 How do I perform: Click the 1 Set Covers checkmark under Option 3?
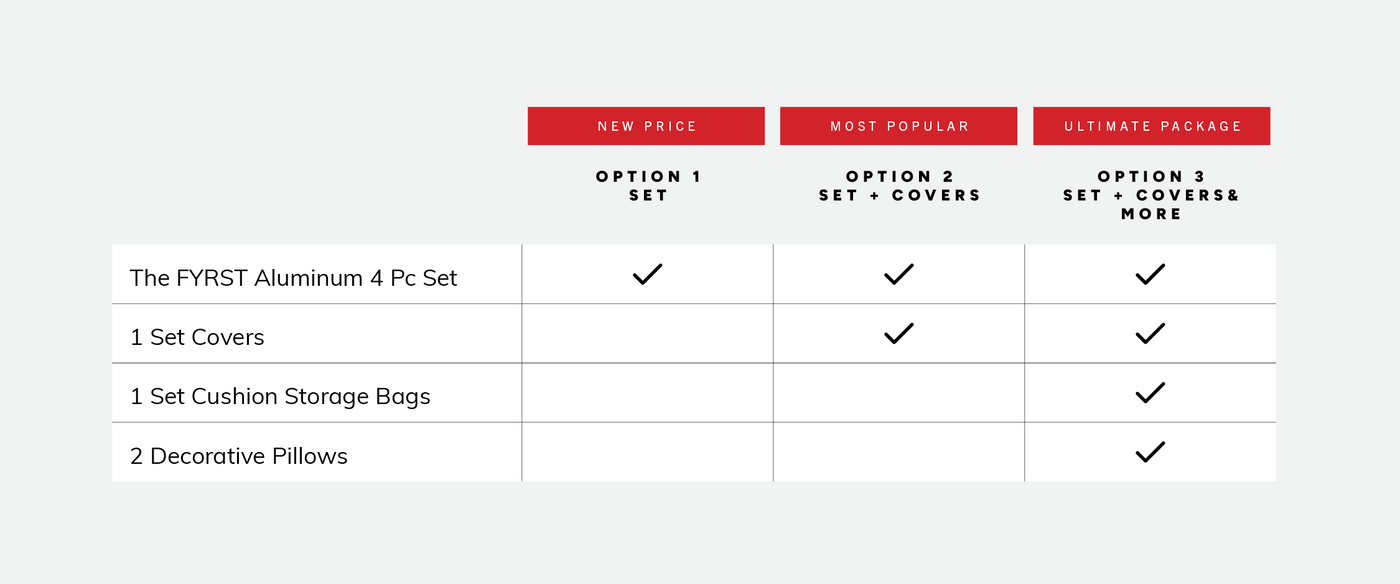point(1150,333)
